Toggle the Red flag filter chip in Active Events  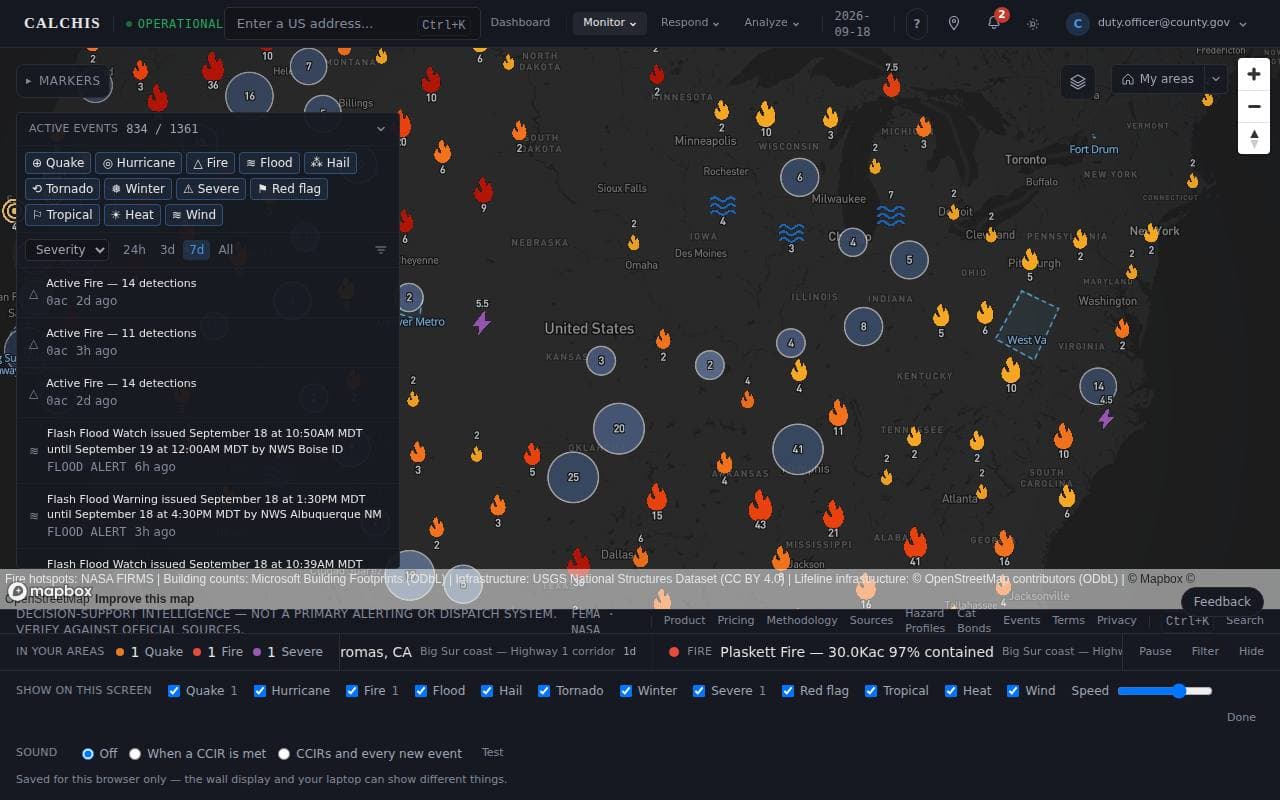(289, 189)
